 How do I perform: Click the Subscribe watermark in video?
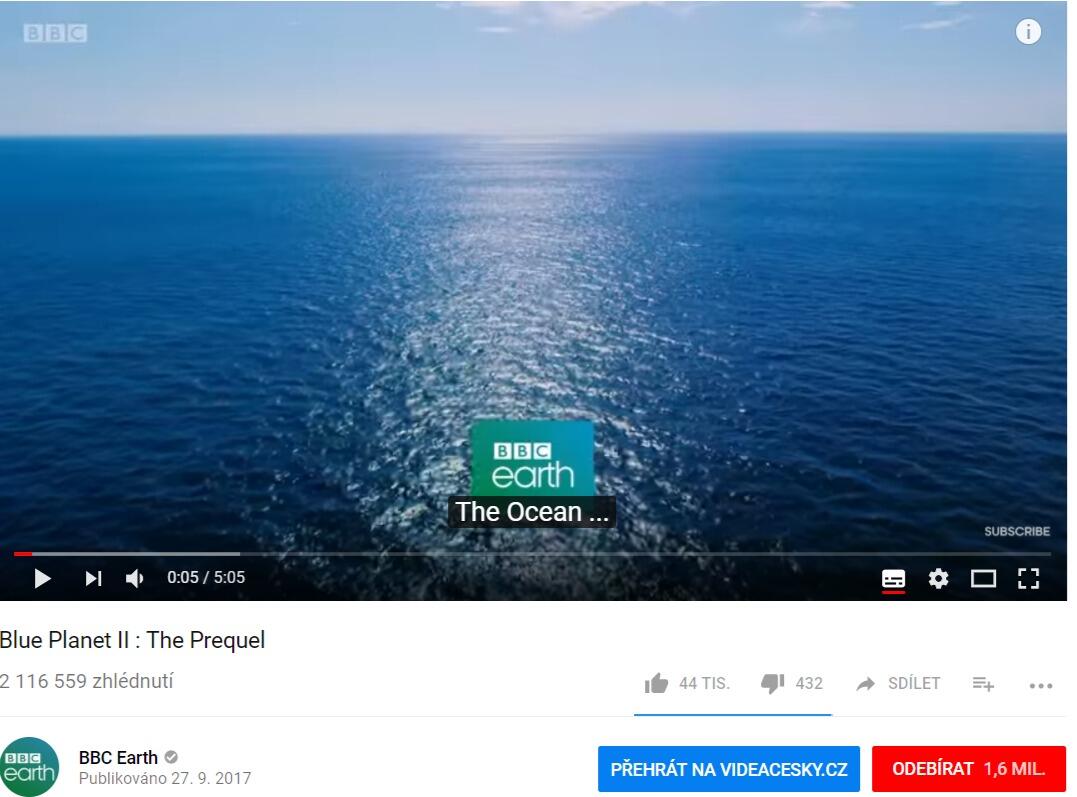(1017, 531)
